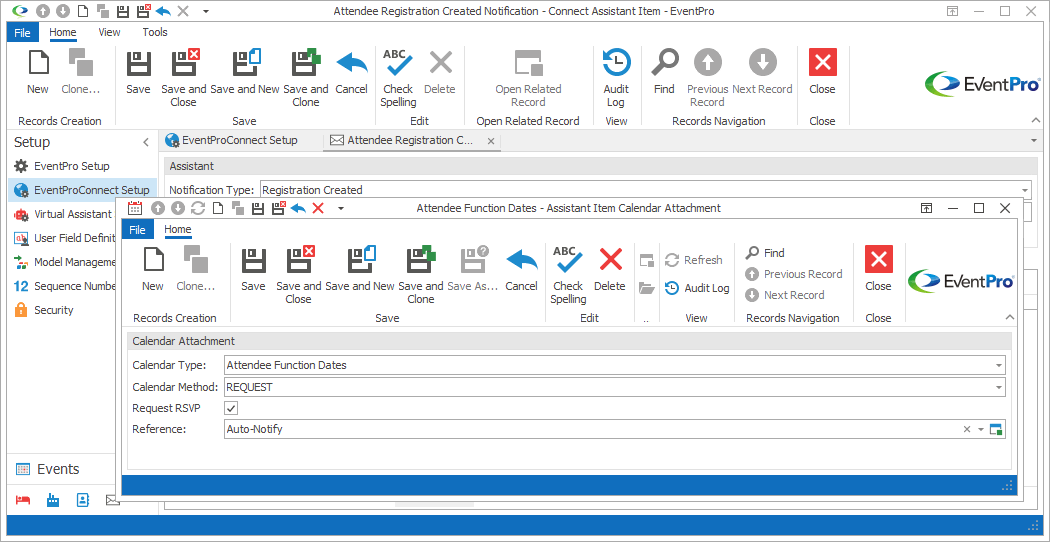Click Find magnifier in main EventPro ribbon
Viewport: 1050px width, 542px height.
(x=664, y=72)
